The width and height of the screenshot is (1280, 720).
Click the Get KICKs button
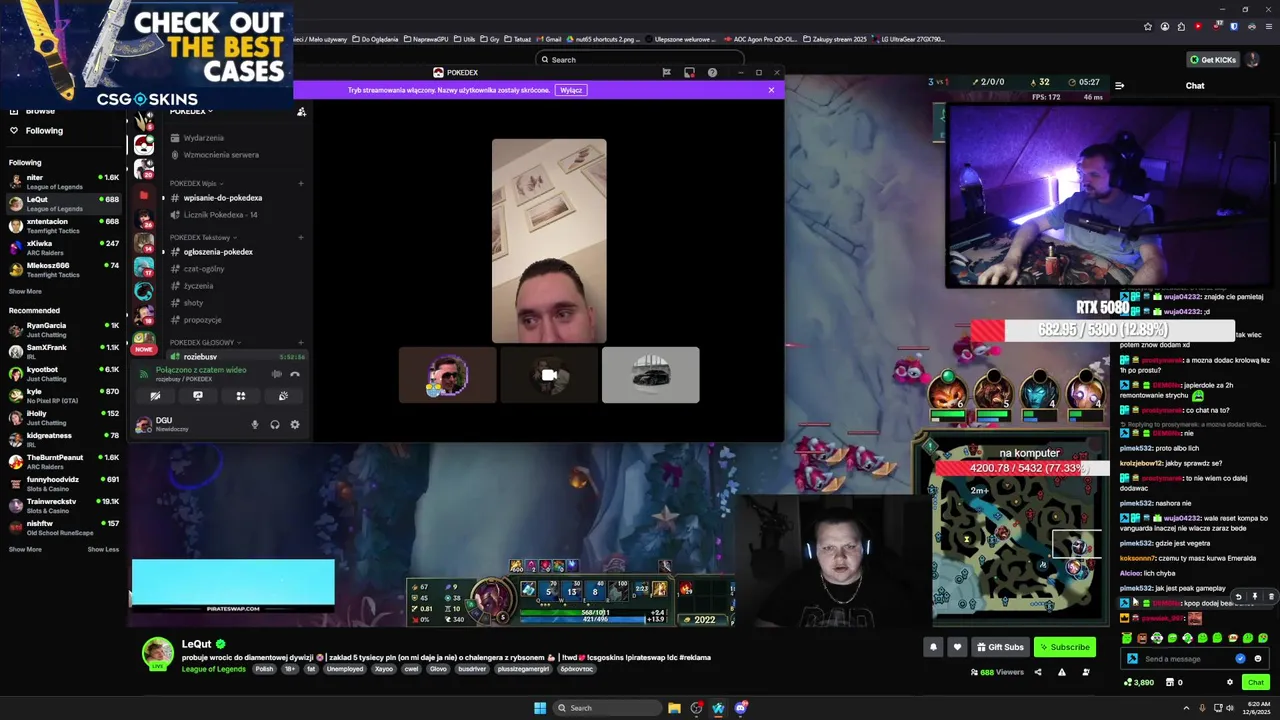click(x=1213, y=60)
